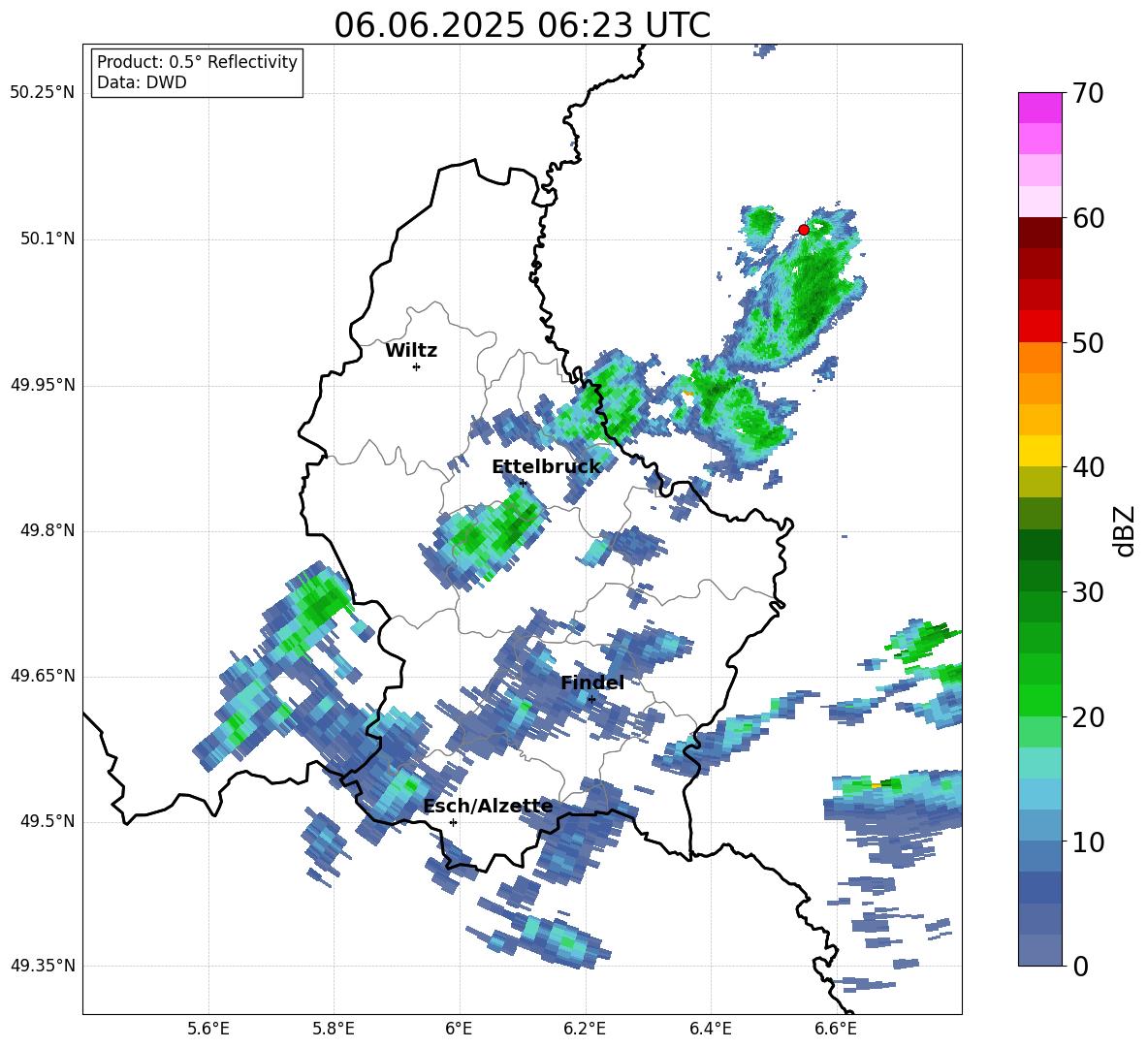Click the light blue colorbar segment above 10
The width and height of the screenshot is (1148, 1048).
pos(1039,826)
